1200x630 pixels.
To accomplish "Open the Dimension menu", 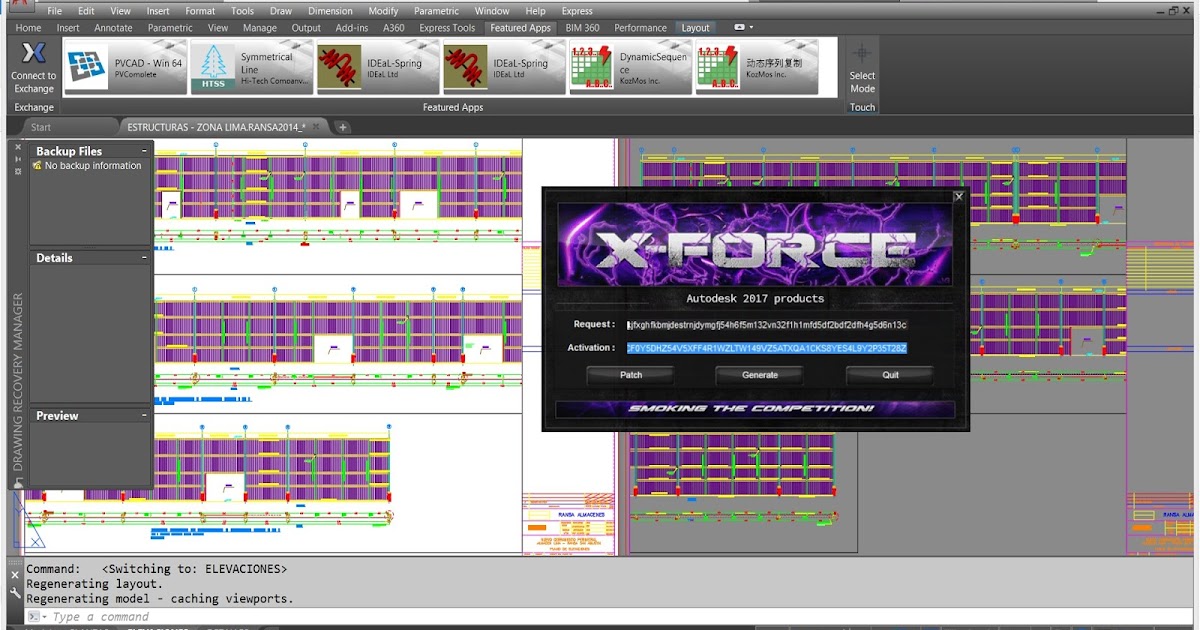I will (x=330, y=11).
